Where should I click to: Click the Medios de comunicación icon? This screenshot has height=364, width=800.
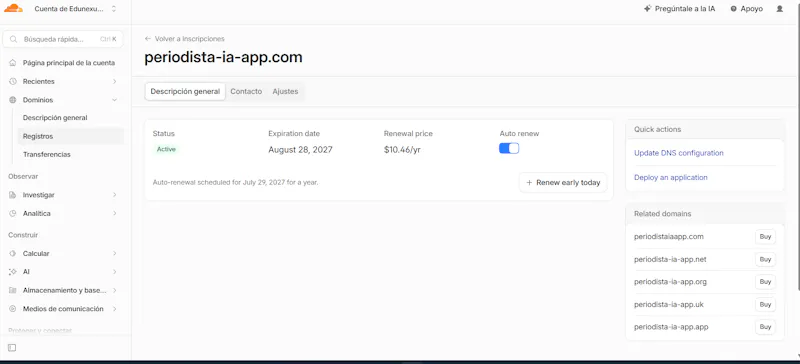(x=13, y=309)
